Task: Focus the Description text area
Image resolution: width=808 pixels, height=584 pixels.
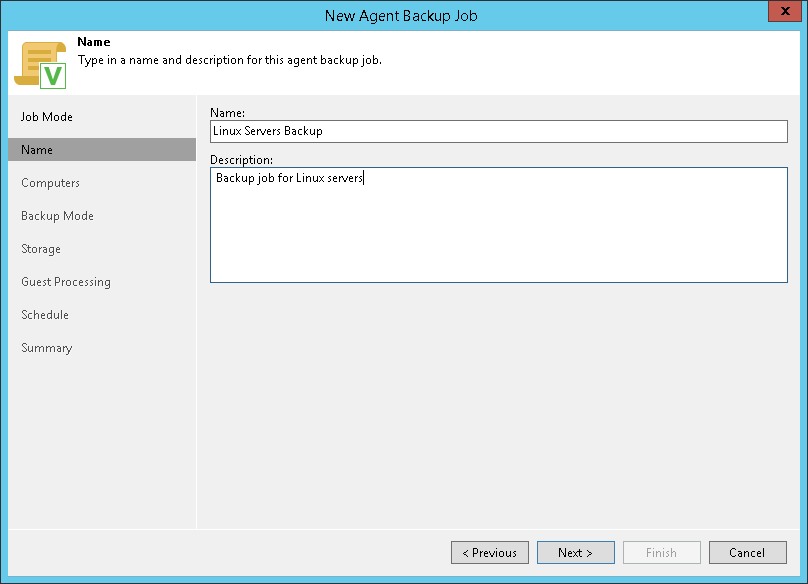Action: click(x=498, y=225)
